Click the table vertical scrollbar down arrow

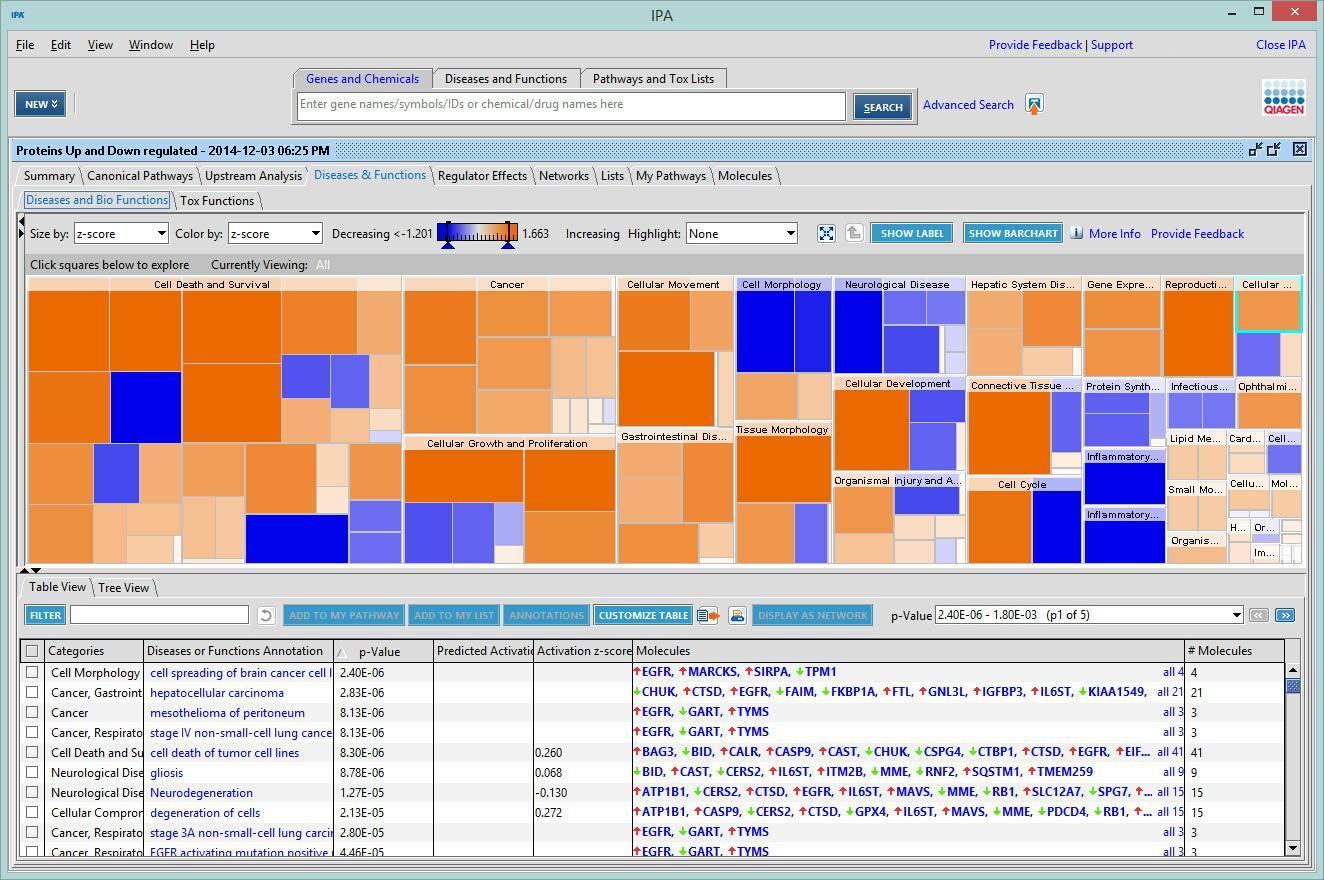pyautogui.click(x=1292, y=848)
